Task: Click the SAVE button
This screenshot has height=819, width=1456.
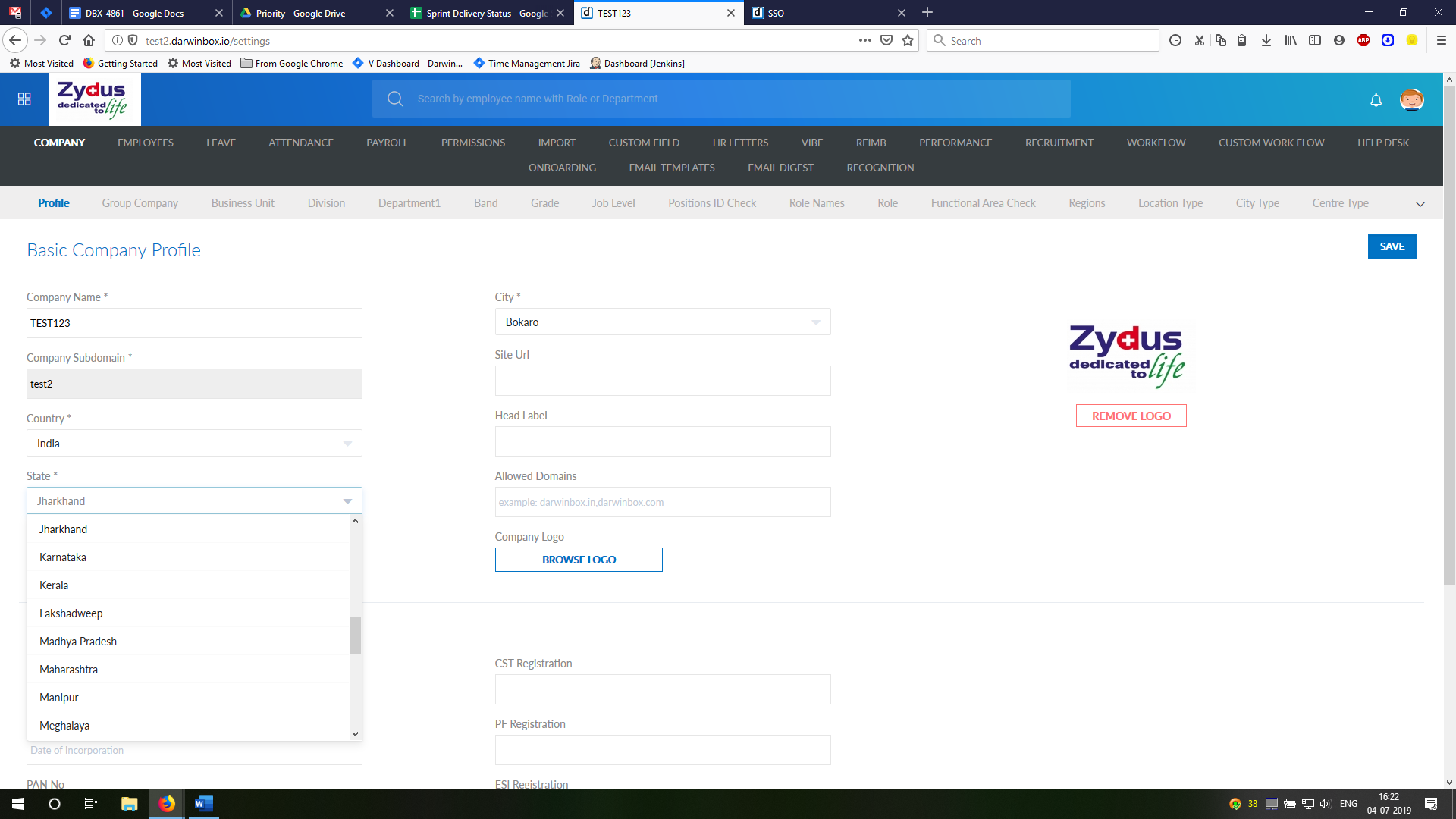Action: point(1392,246)
